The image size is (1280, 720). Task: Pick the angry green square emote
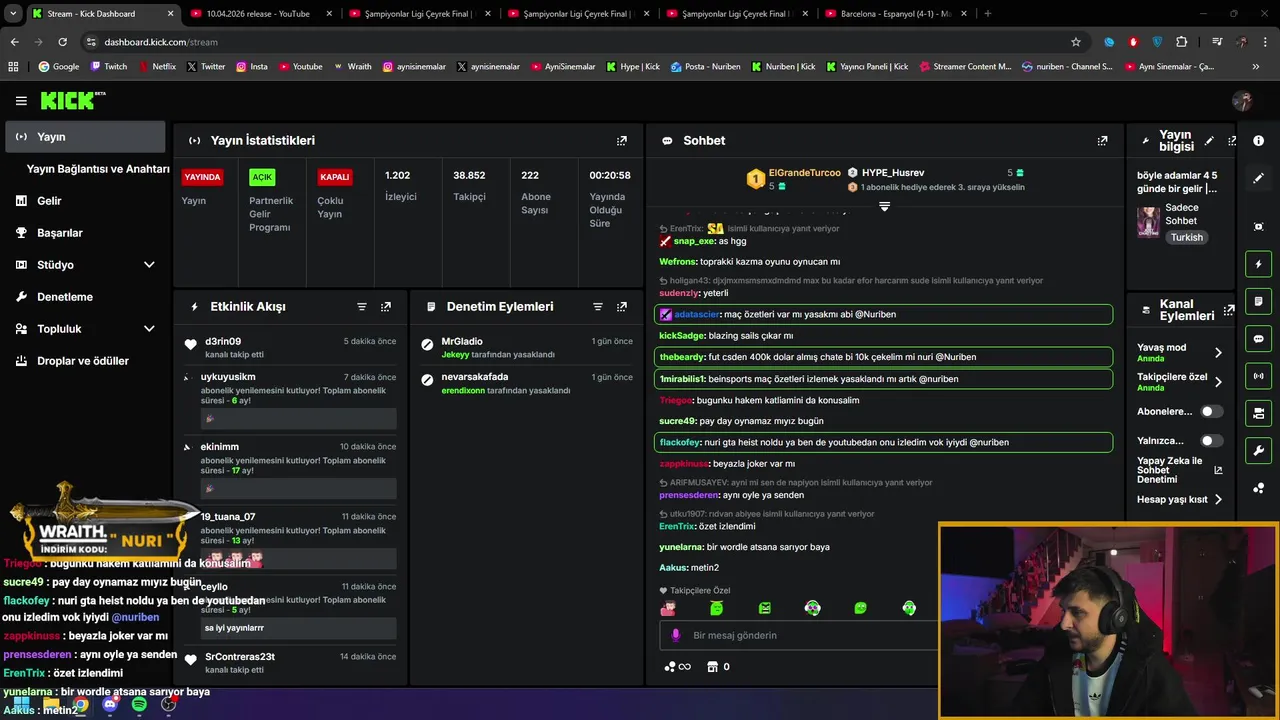pos(764,608)
